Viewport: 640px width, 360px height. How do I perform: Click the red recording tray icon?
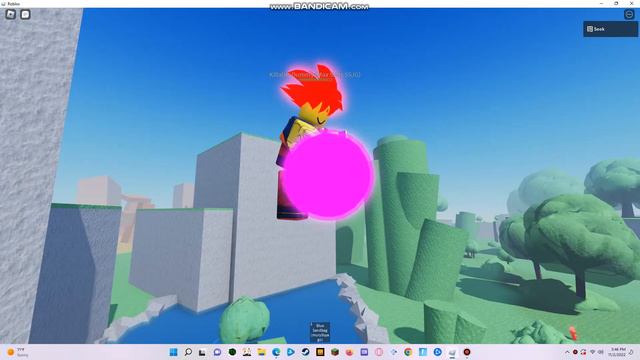click(575, 352)
